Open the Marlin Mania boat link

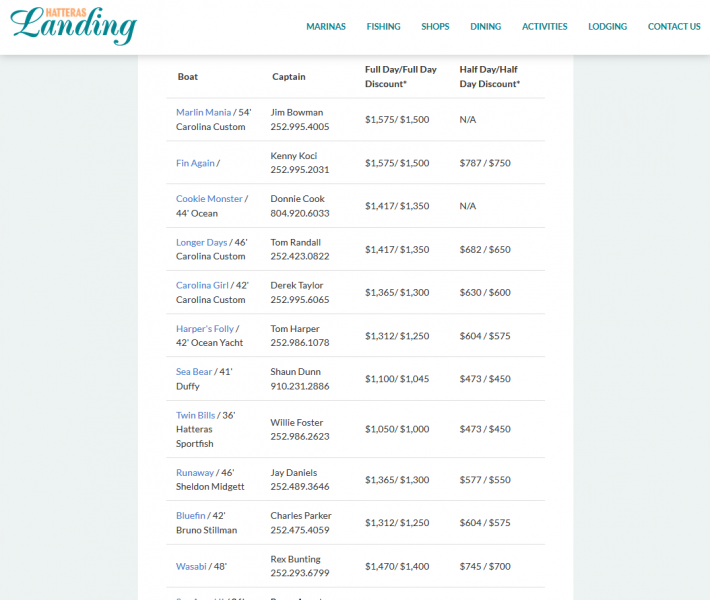[x=203, y=112]
